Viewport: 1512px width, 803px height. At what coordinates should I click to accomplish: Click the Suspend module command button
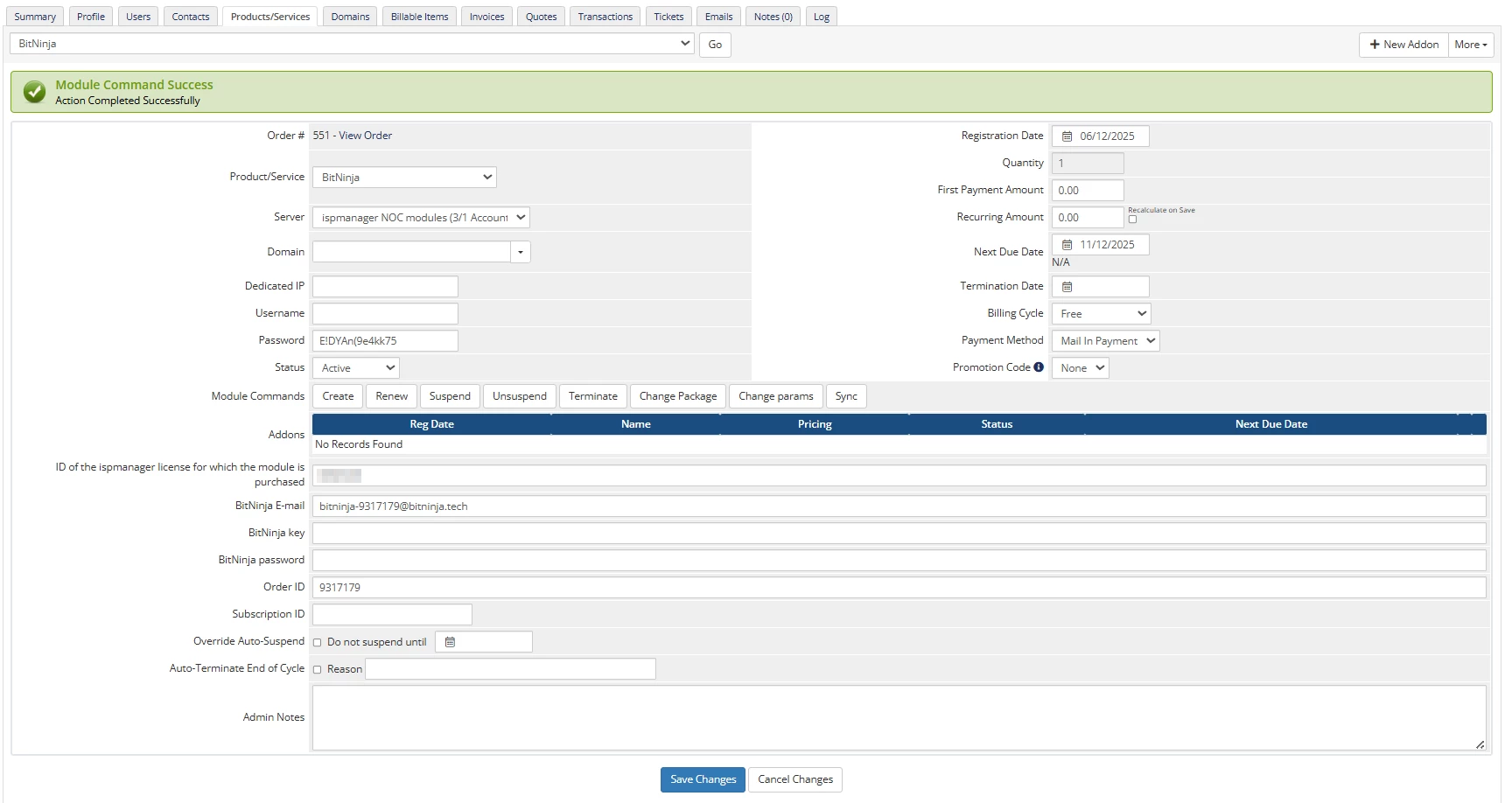(x=450, y=396)
